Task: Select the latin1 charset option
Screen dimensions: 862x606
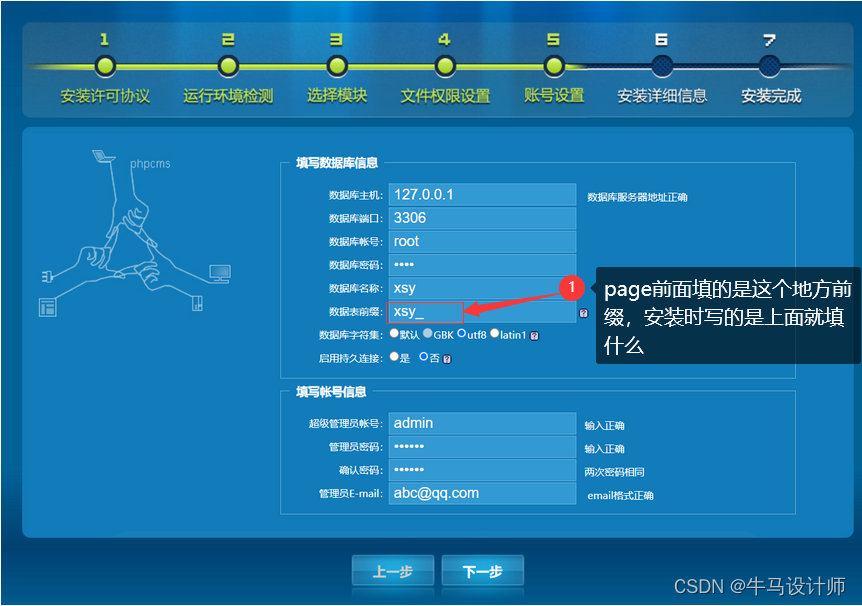Action: pos(494,335)
